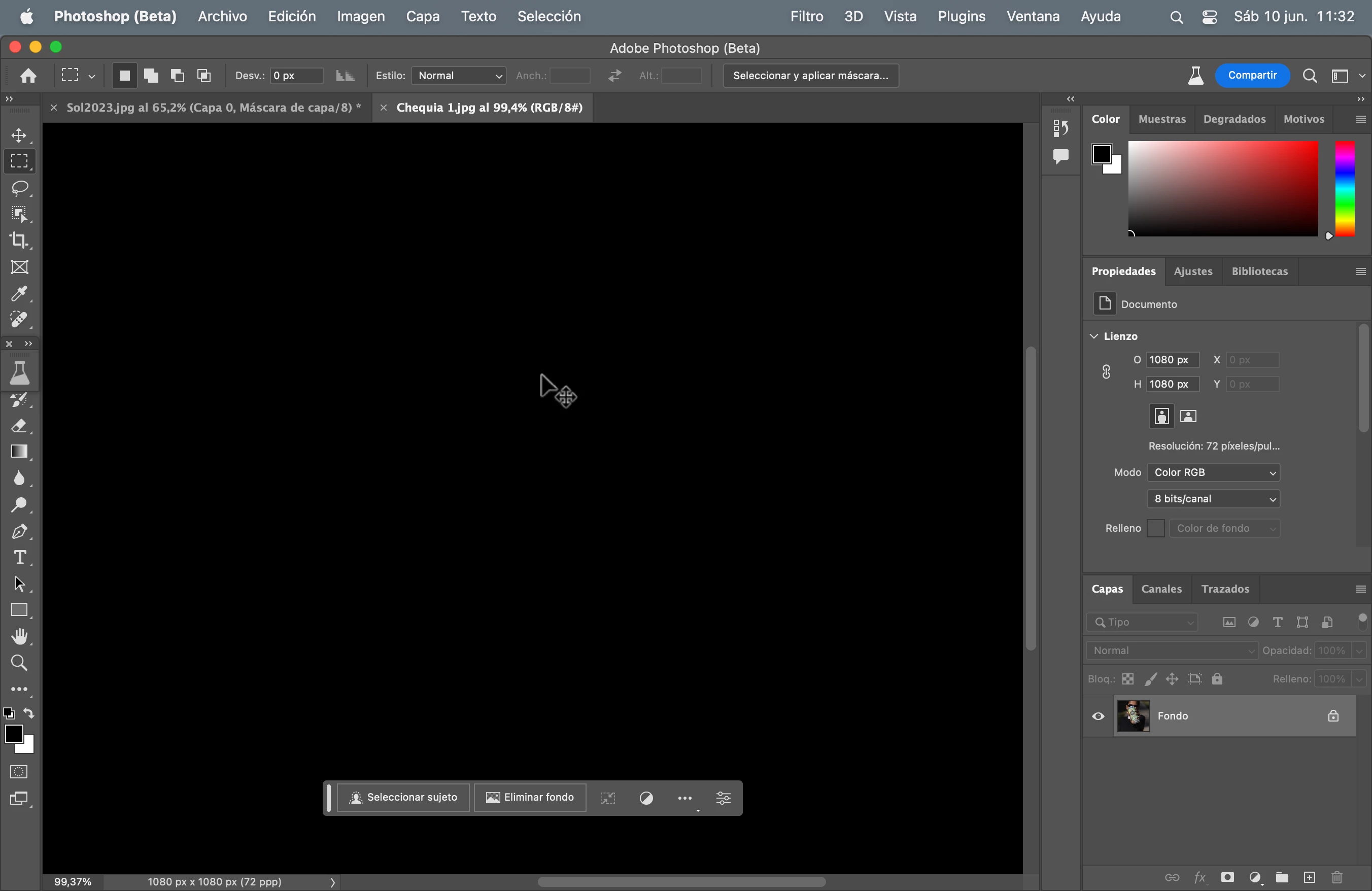Activate the Horizontal Type tool
The width and height of the screenshot is (1372, 891).
pos(20,557)
